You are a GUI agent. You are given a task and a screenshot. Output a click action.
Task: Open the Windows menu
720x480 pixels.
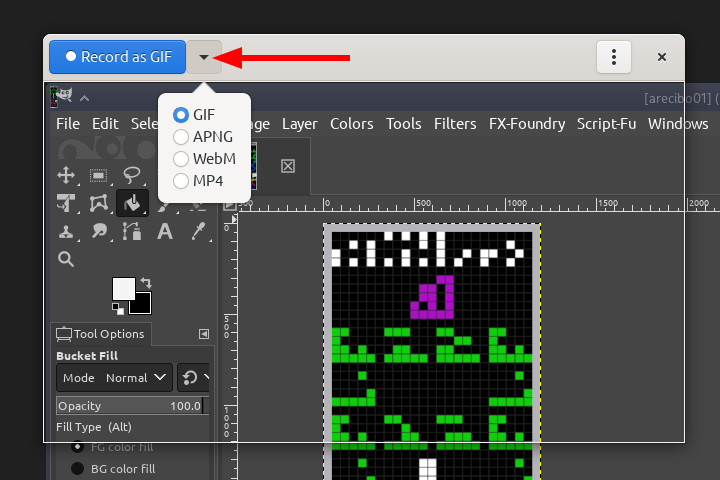[678, 124]
